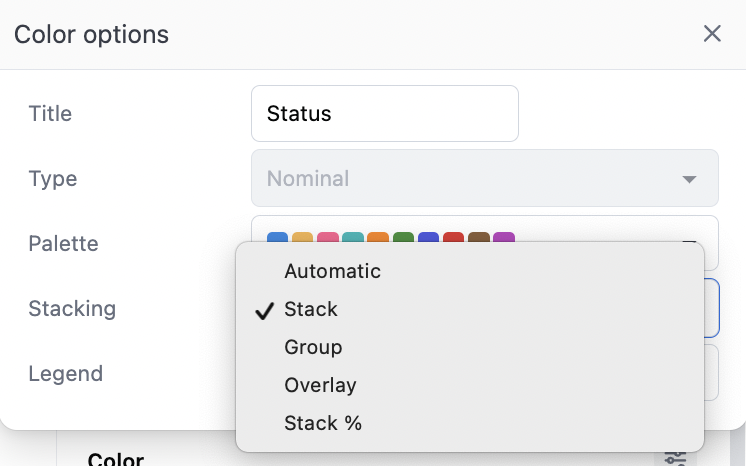Select Group stacking option
This screenshot has height=466, width=746.
coord(313,347)
